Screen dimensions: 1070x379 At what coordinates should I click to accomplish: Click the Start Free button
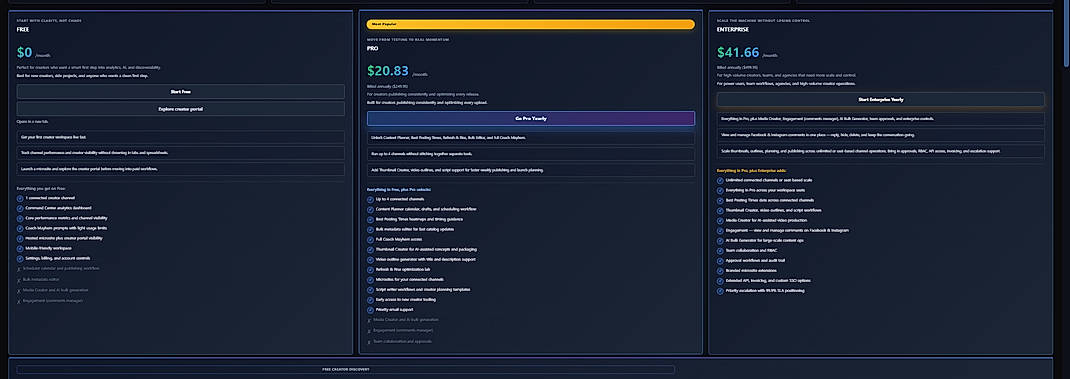181,92
